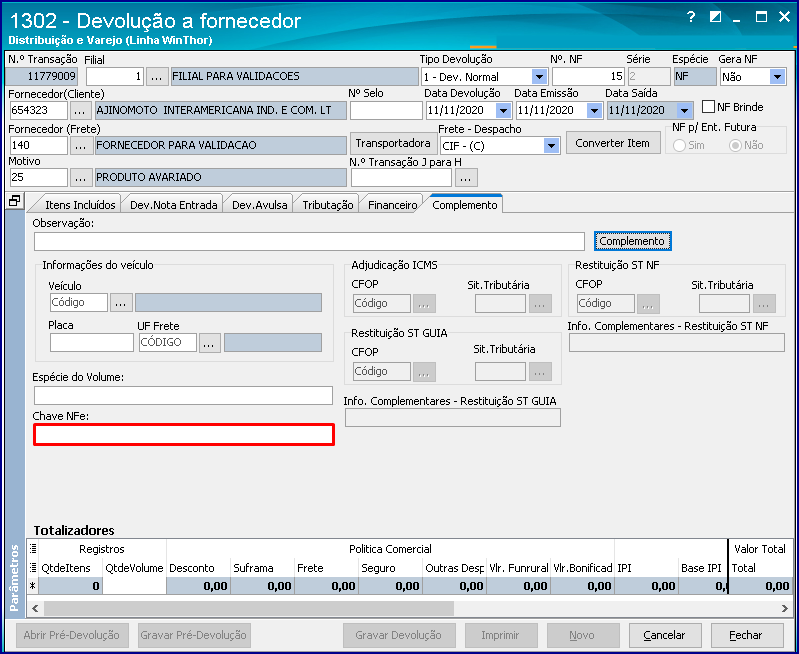The width and height of the screenshot is (799, 654).
Task: Click the window contrast toggle icon in title bar
Action: tap(715, 17)
